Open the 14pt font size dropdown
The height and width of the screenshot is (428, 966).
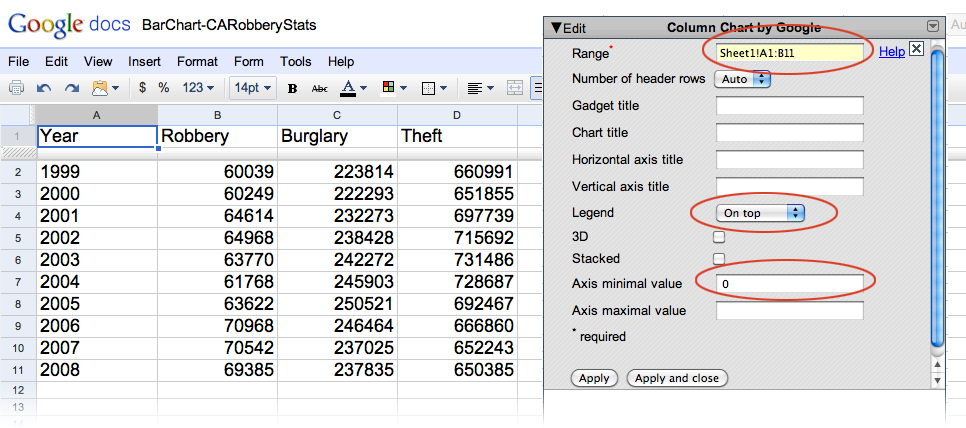[x=253, y=88]
